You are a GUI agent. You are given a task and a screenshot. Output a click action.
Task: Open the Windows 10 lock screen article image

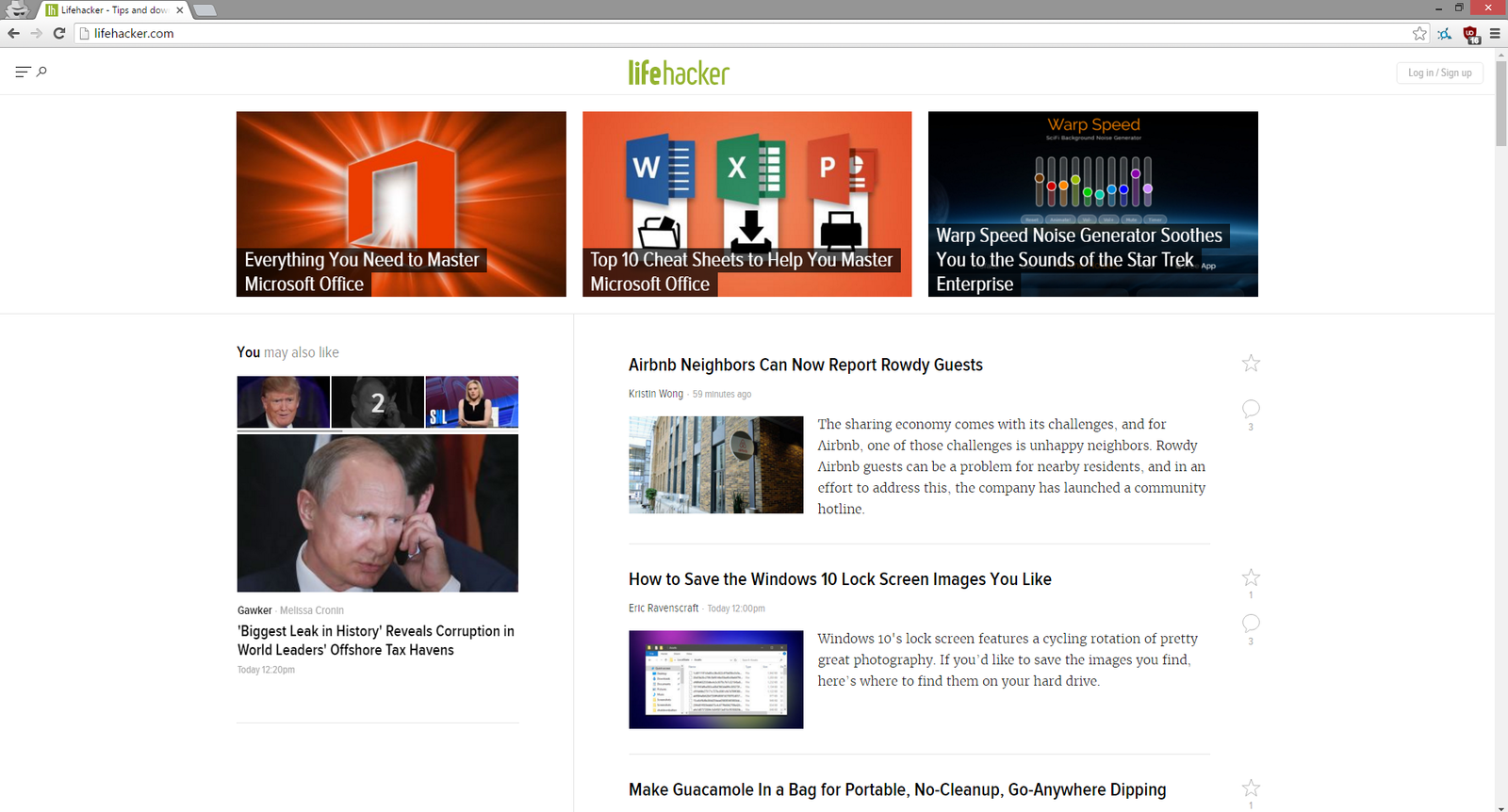(715, 679)
